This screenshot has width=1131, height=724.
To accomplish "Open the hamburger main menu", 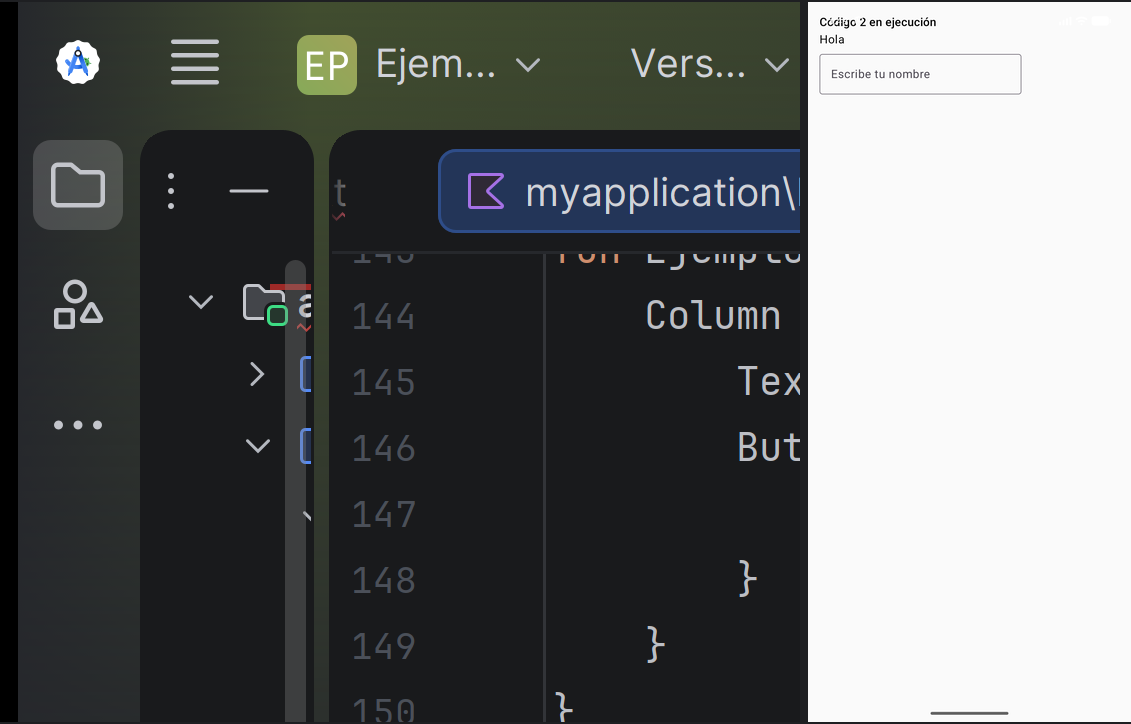I will click(x=195, y=62).
